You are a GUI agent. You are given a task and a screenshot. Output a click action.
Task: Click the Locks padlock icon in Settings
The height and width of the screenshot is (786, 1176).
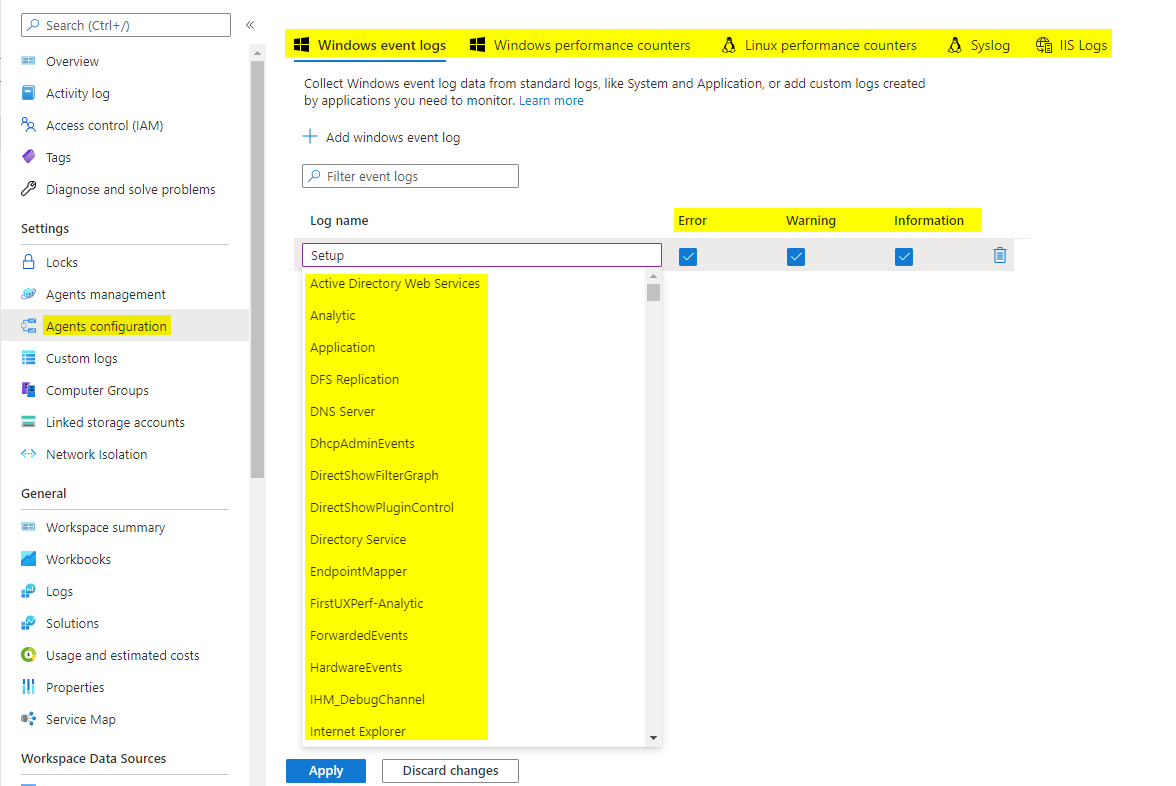click(x=28, y=262)
